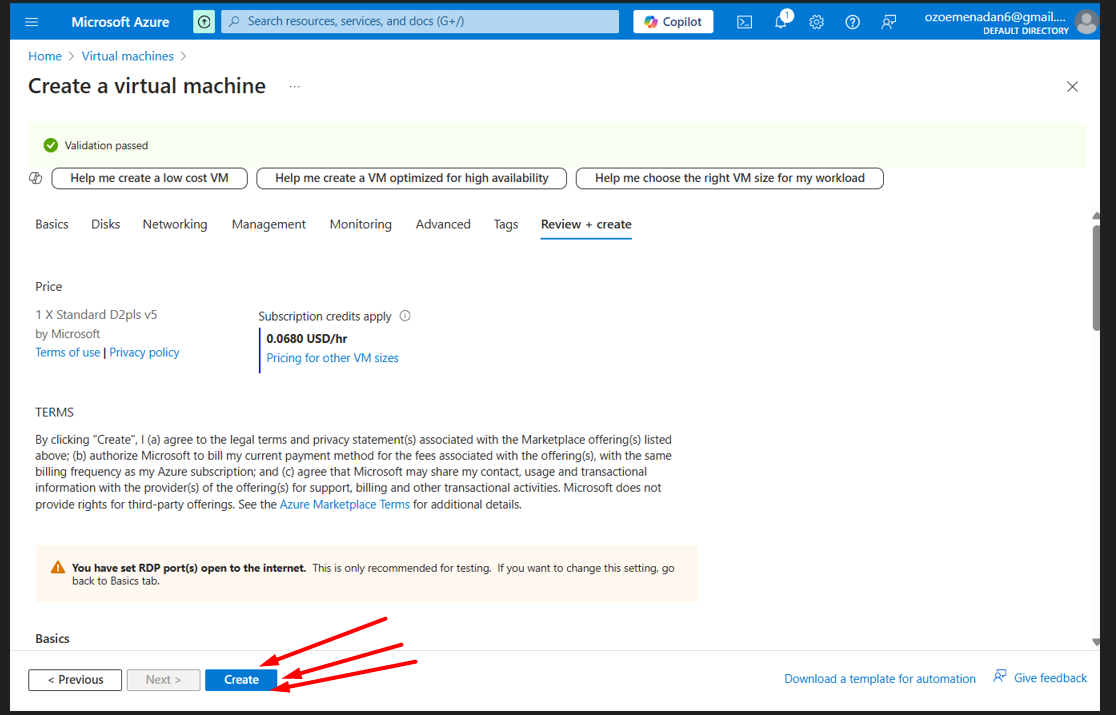Image resolution: width=1116 pixels, height=715 pixels.
Task: Open the Terms of use link
Action: tap(68, 352)
